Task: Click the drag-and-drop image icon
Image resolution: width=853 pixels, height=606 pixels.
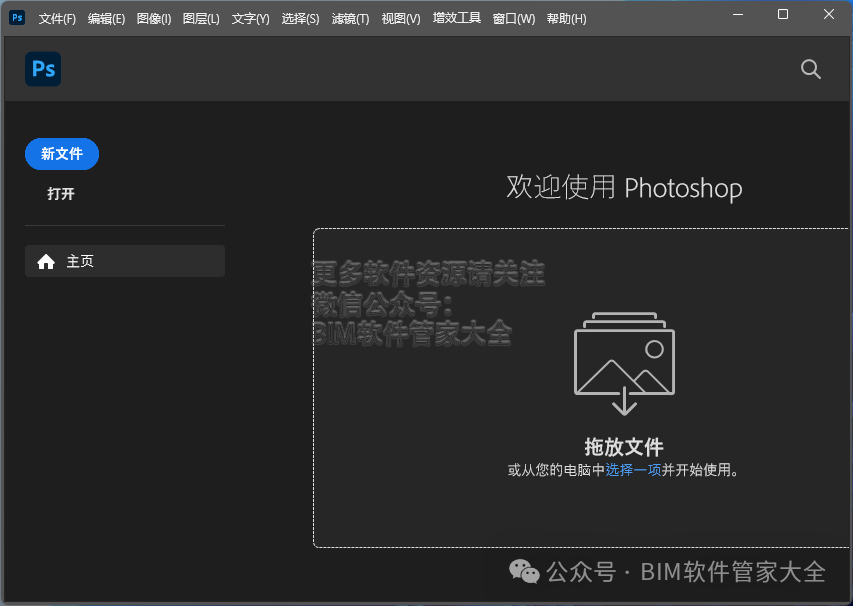Action: (x=625, y=363)
